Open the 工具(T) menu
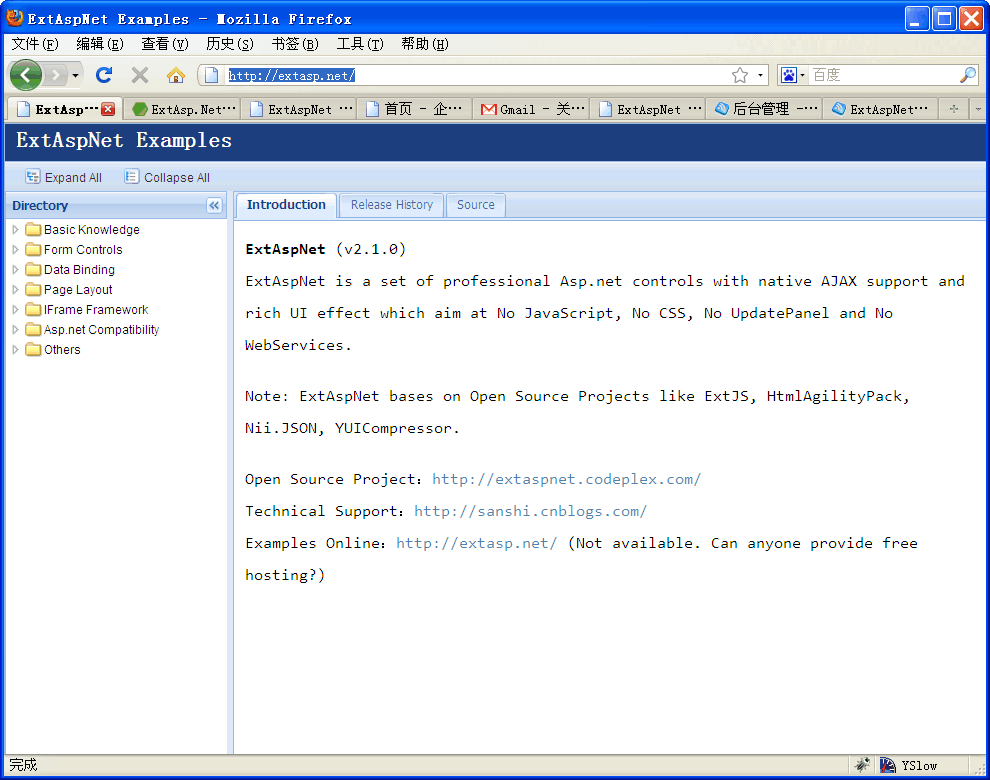This screenshot has width=990, height=780. click(360, 44)
